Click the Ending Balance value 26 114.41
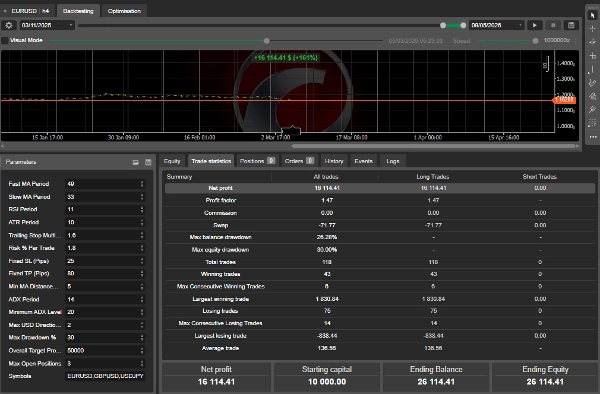The image size is (600, 394). [436, 382]
